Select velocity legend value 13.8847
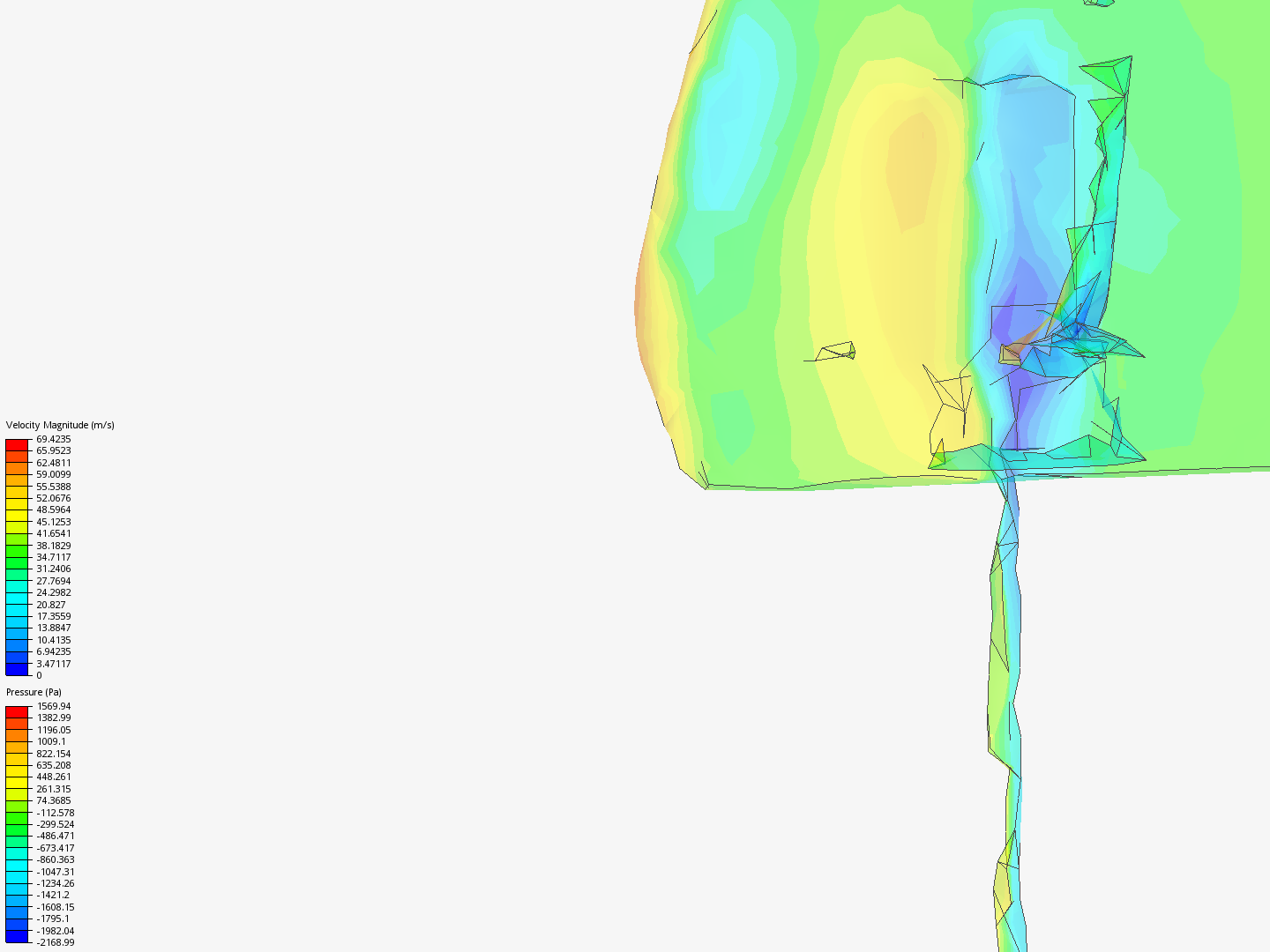Viewport: 1270px width, 952px height. 54,628
